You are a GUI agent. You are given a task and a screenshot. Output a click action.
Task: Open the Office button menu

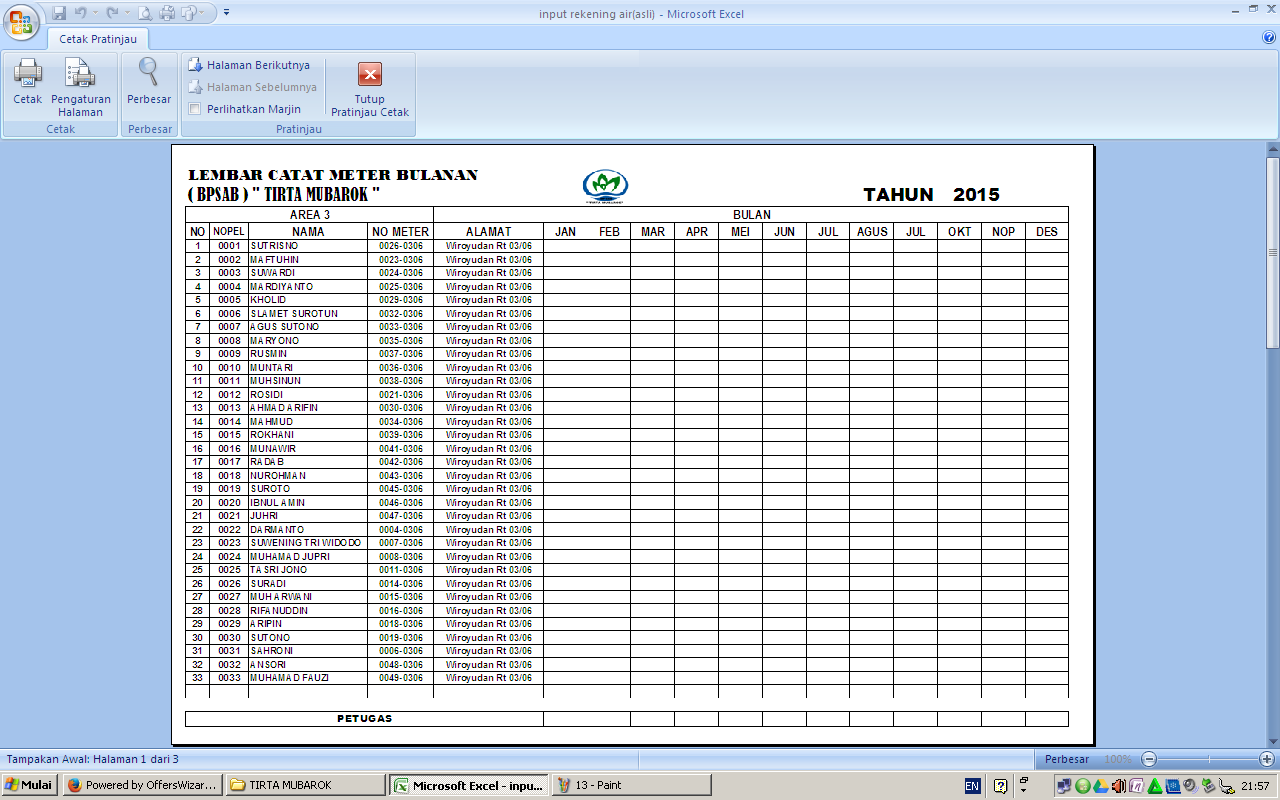coord(20,20)
